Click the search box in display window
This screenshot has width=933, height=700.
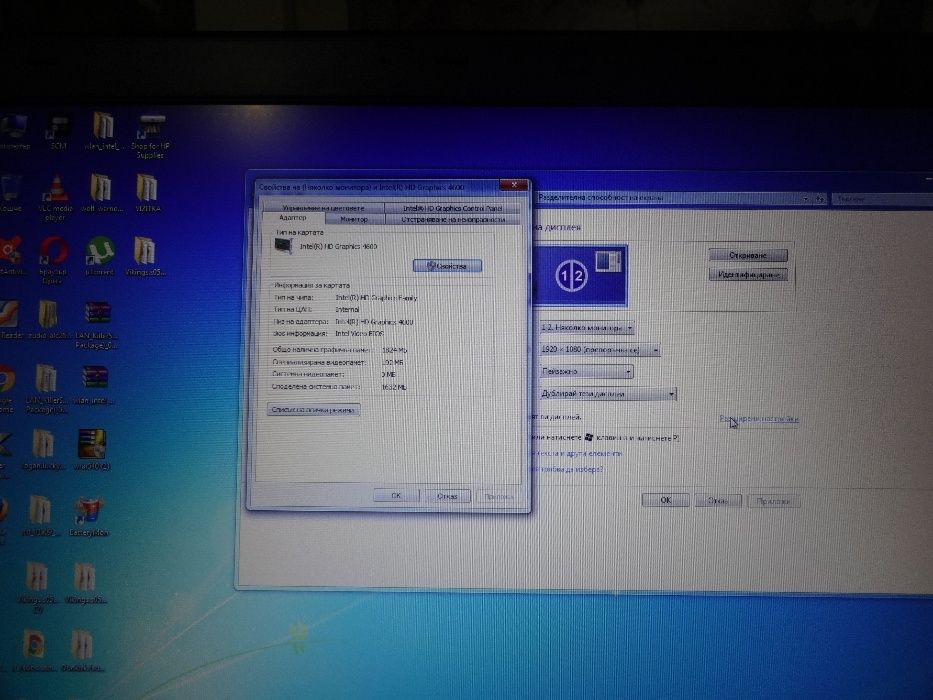click(882, 199)
